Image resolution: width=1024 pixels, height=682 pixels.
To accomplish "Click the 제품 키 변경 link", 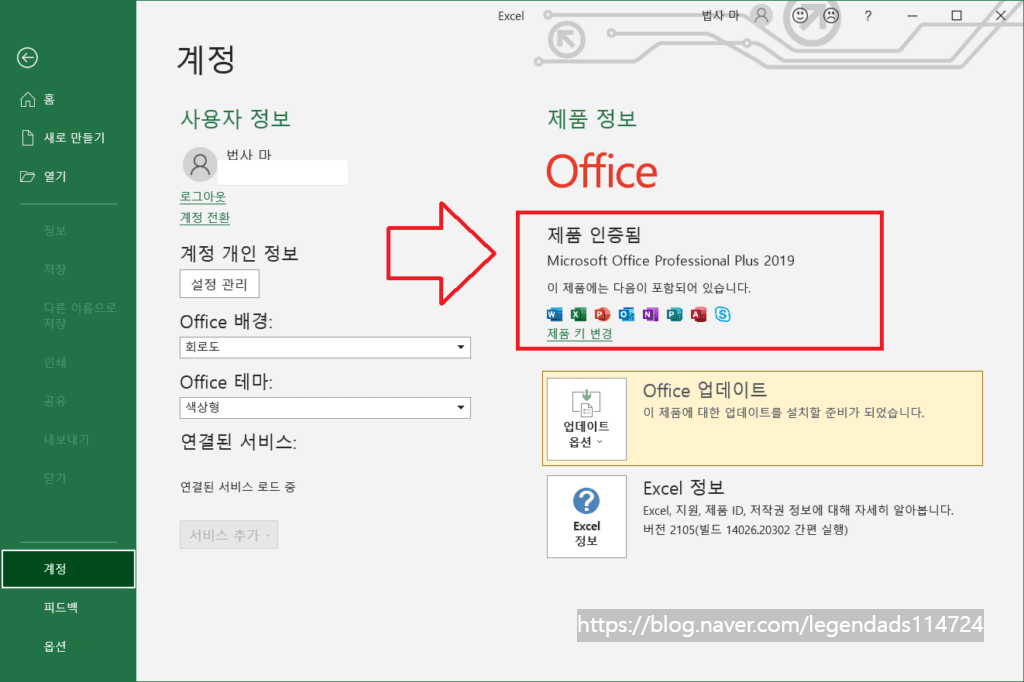I will coord(579,334).
